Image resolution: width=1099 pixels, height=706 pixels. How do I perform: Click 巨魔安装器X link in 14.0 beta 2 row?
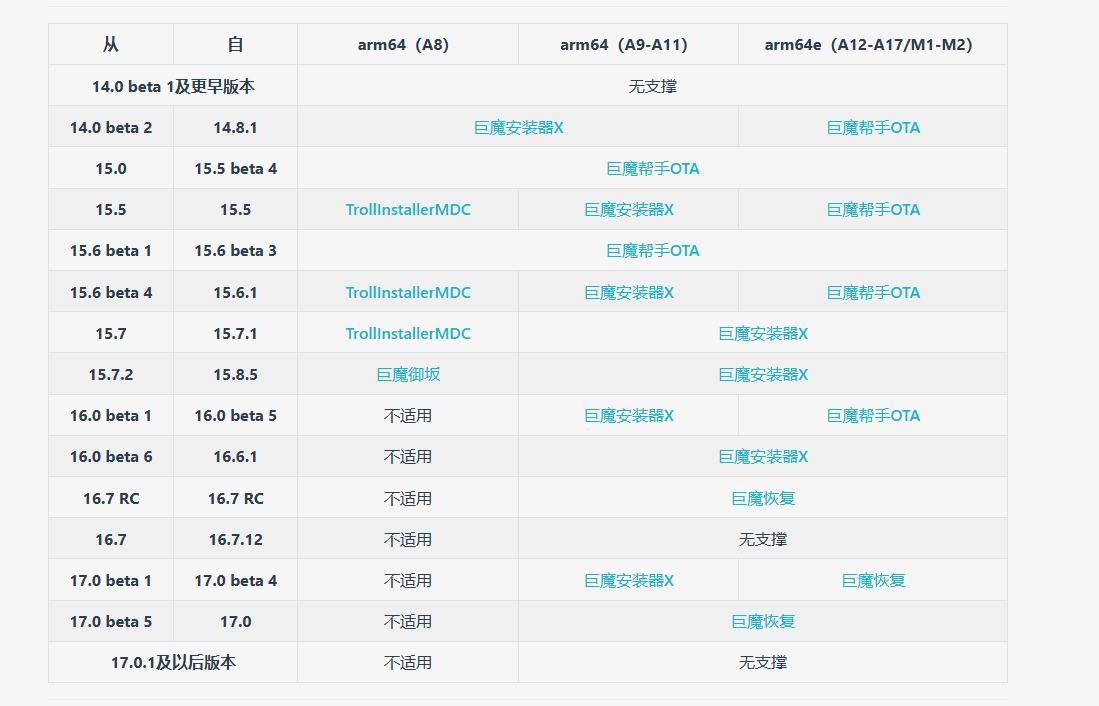click(x=518, y=128)
